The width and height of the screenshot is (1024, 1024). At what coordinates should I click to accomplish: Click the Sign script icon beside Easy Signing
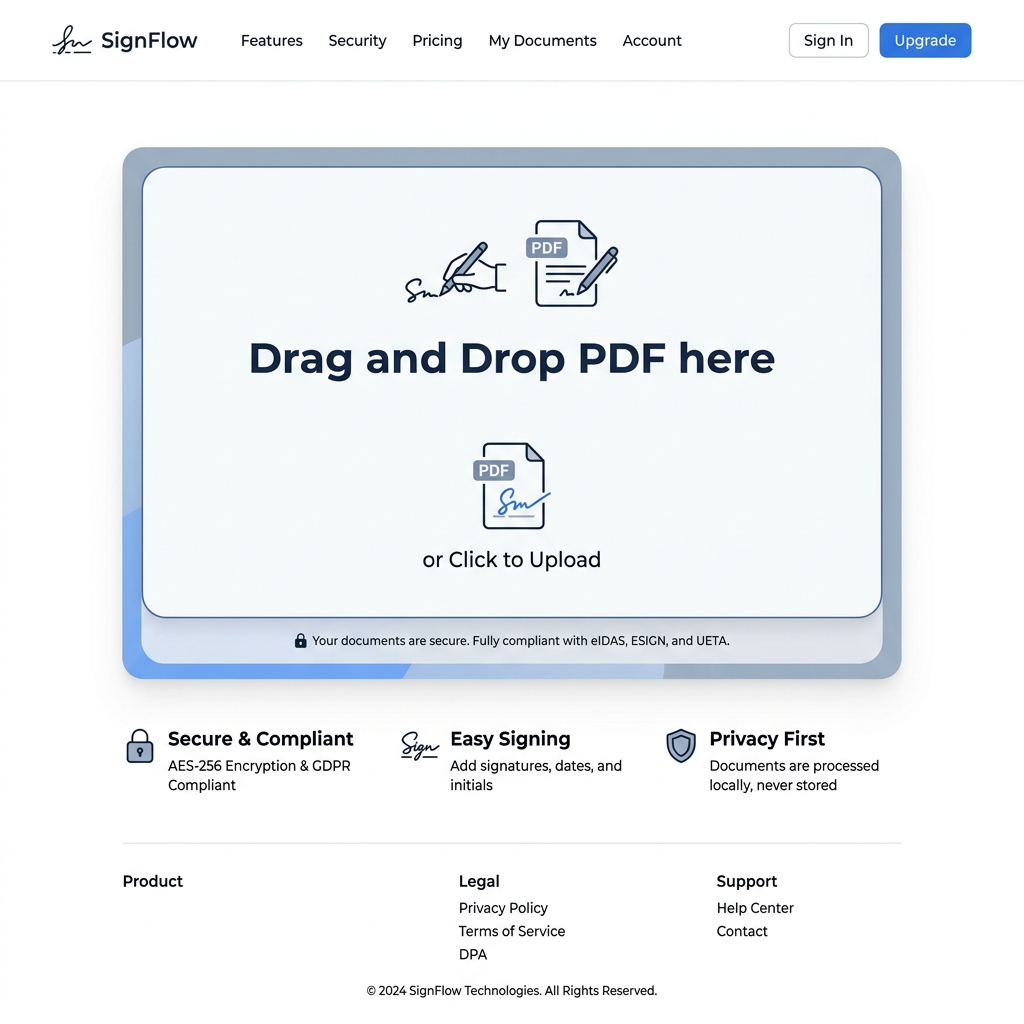tap(419, 746)
